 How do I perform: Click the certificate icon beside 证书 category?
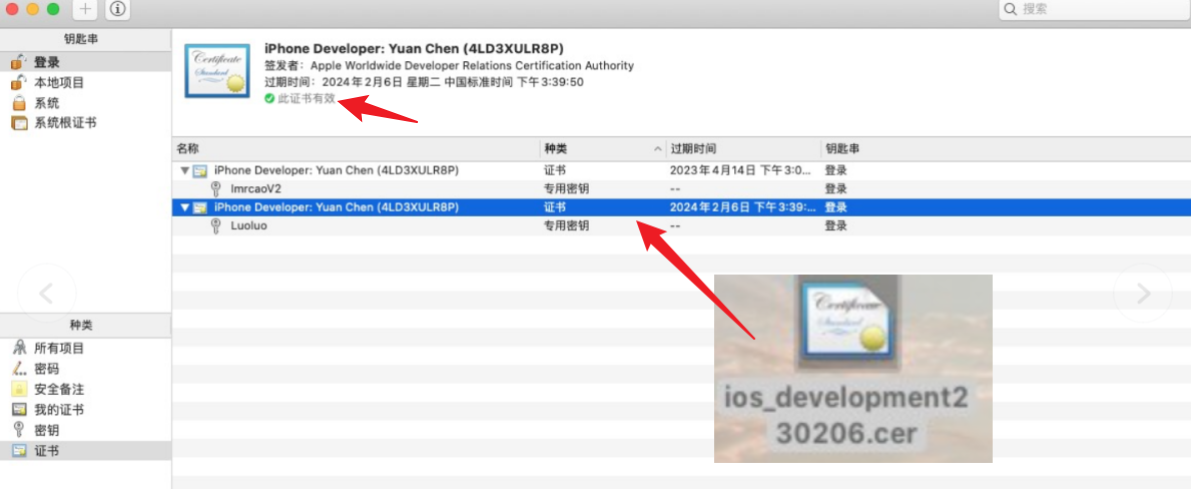point(19,451)
